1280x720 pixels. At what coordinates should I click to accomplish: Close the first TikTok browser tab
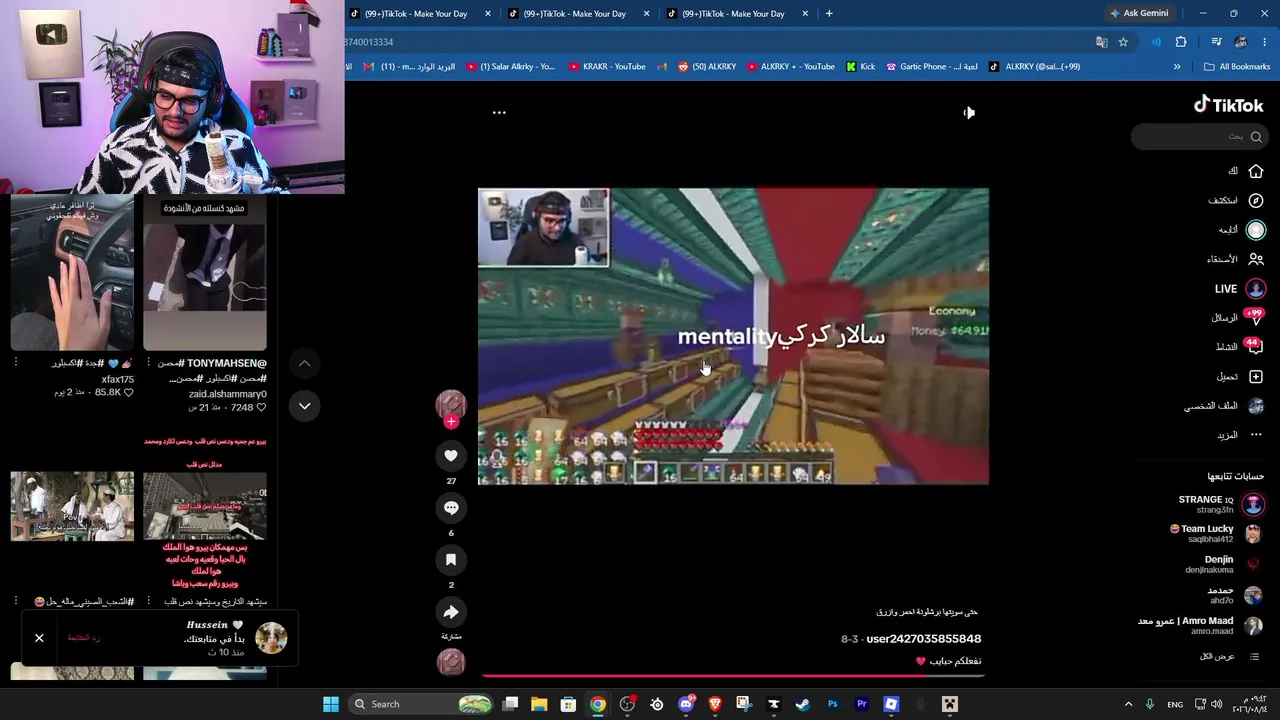click(488, 14)
